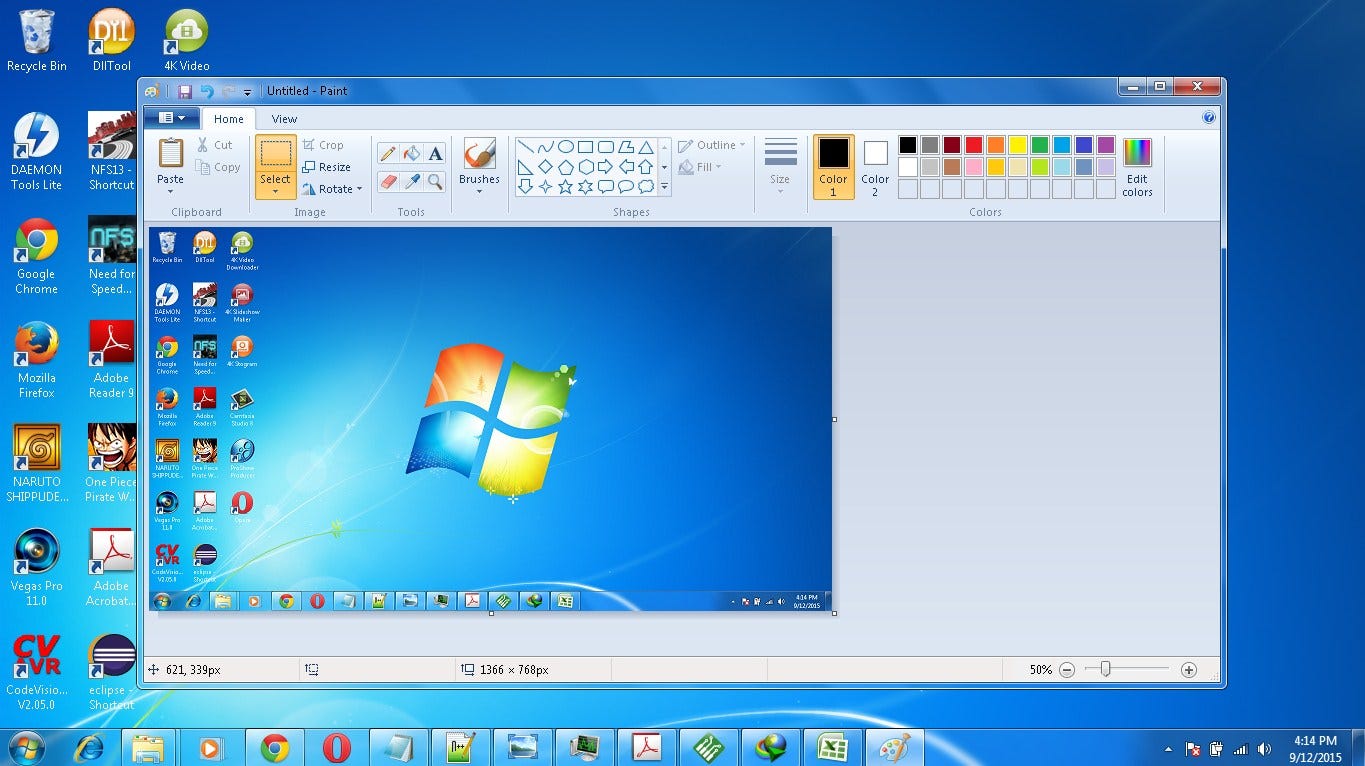Image resolution: width=1365 pixels, height=766 pixels.
Task: Click the 50% zoom level text
Action: coord(1041,670)
